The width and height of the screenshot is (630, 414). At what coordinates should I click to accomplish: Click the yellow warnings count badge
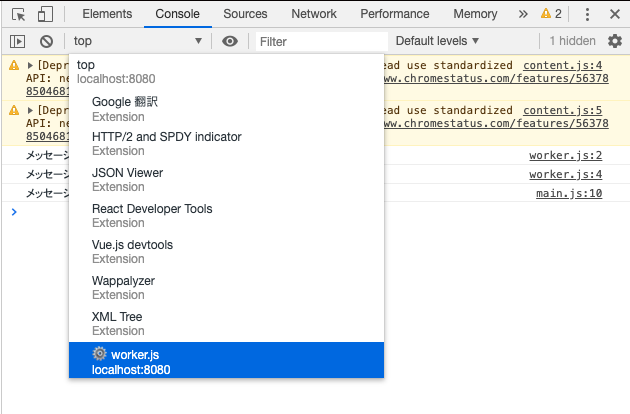click(x=551, y=14)
